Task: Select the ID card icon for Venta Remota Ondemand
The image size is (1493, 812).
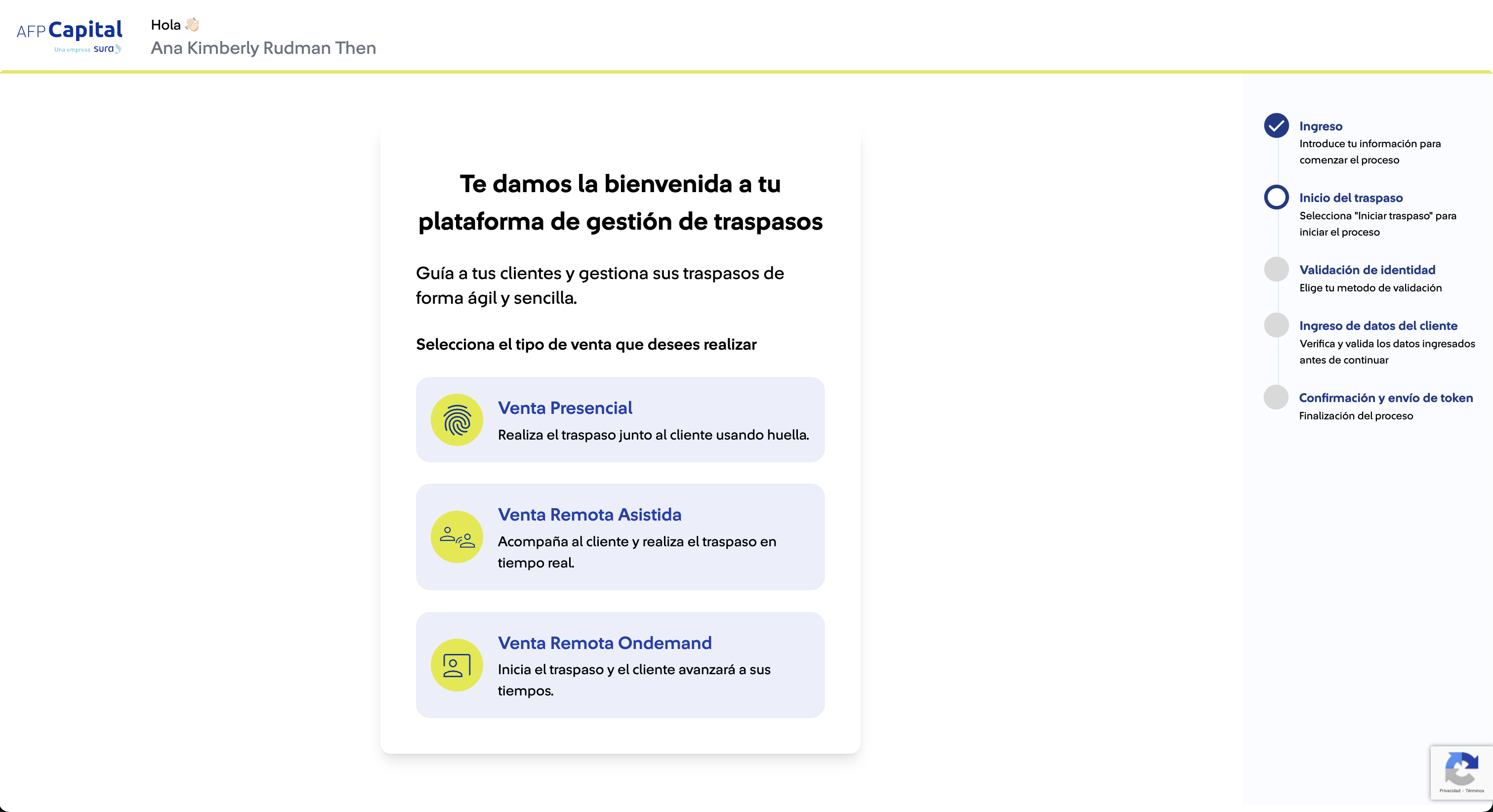Action: (x=457, y=665)
